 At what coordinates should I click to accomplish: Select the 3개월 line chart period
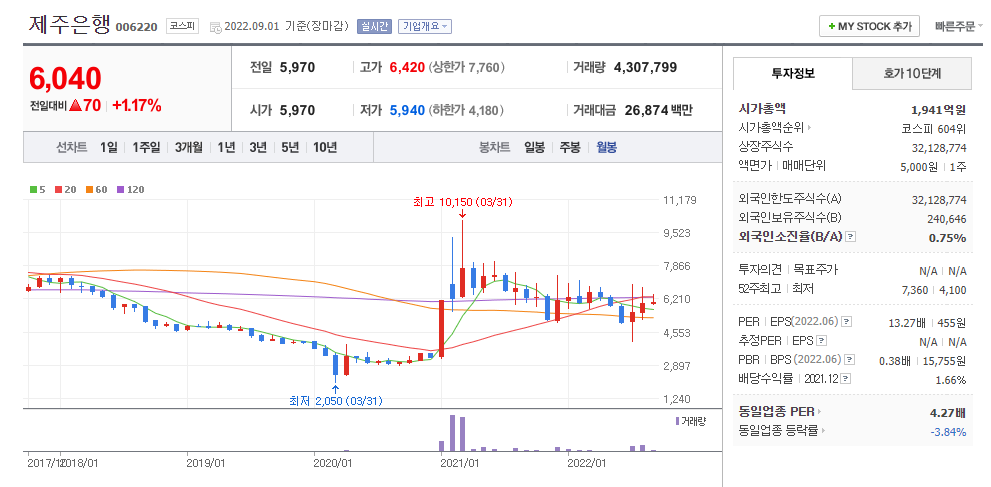(189, 148)
